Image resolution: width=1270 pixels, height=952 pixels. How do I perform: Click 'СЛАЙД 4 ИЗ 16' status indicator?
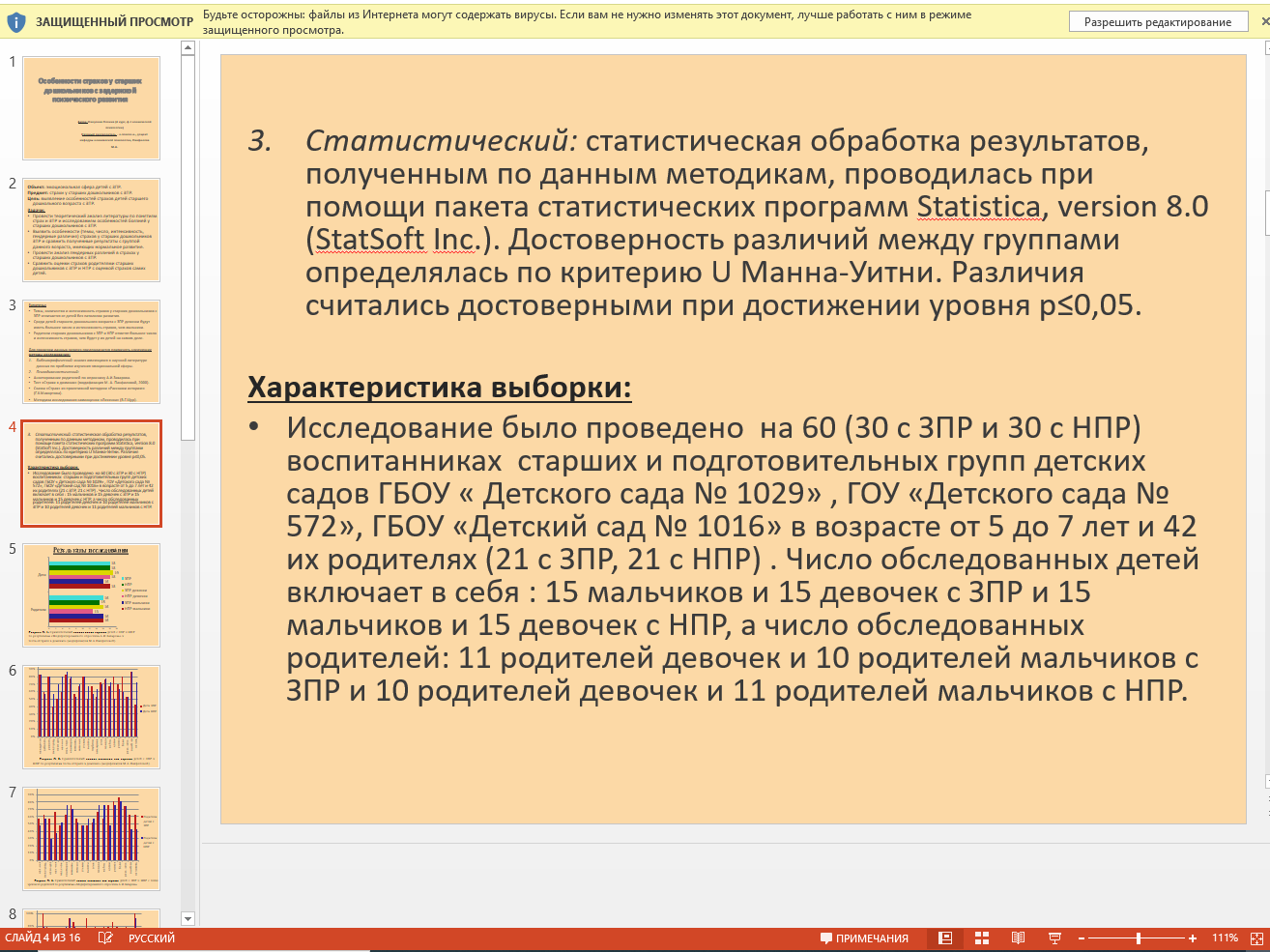(43, 938)
